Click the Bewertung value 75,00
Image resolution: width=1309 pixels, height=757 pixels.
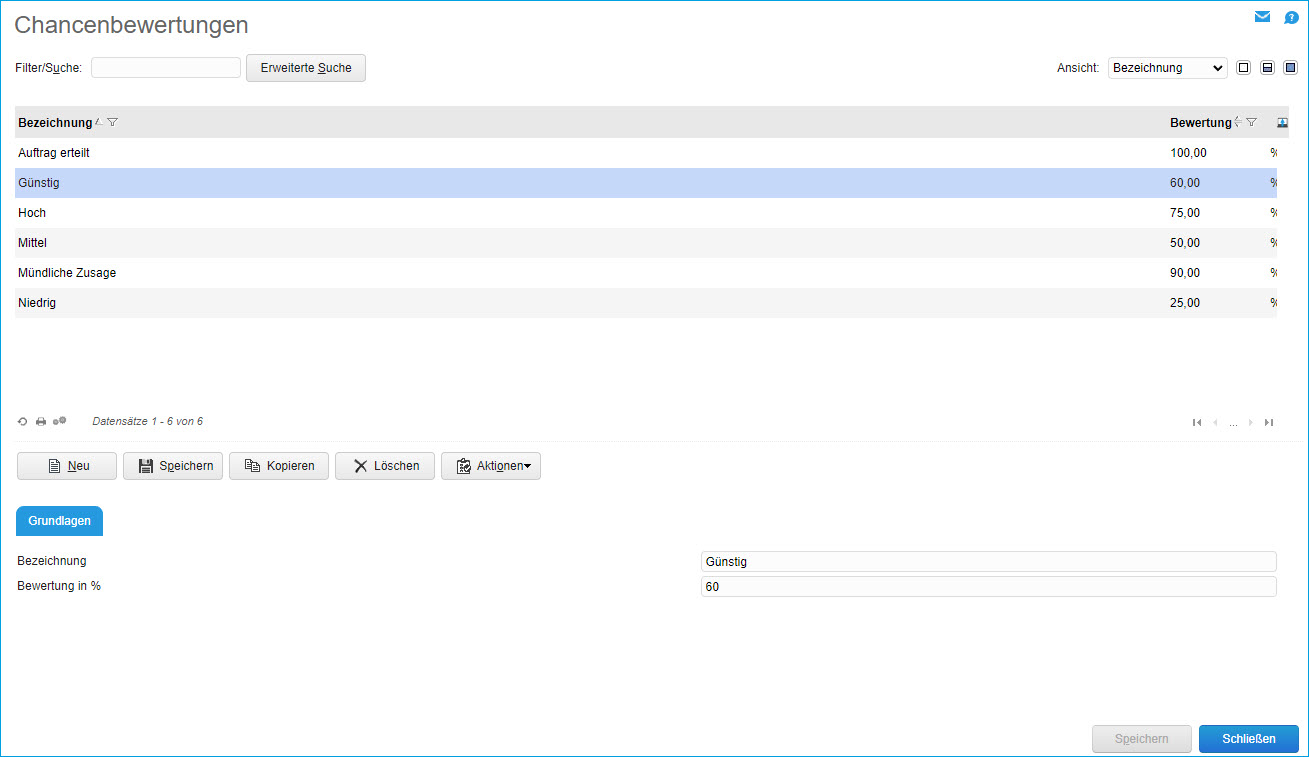coord(1185,213)
